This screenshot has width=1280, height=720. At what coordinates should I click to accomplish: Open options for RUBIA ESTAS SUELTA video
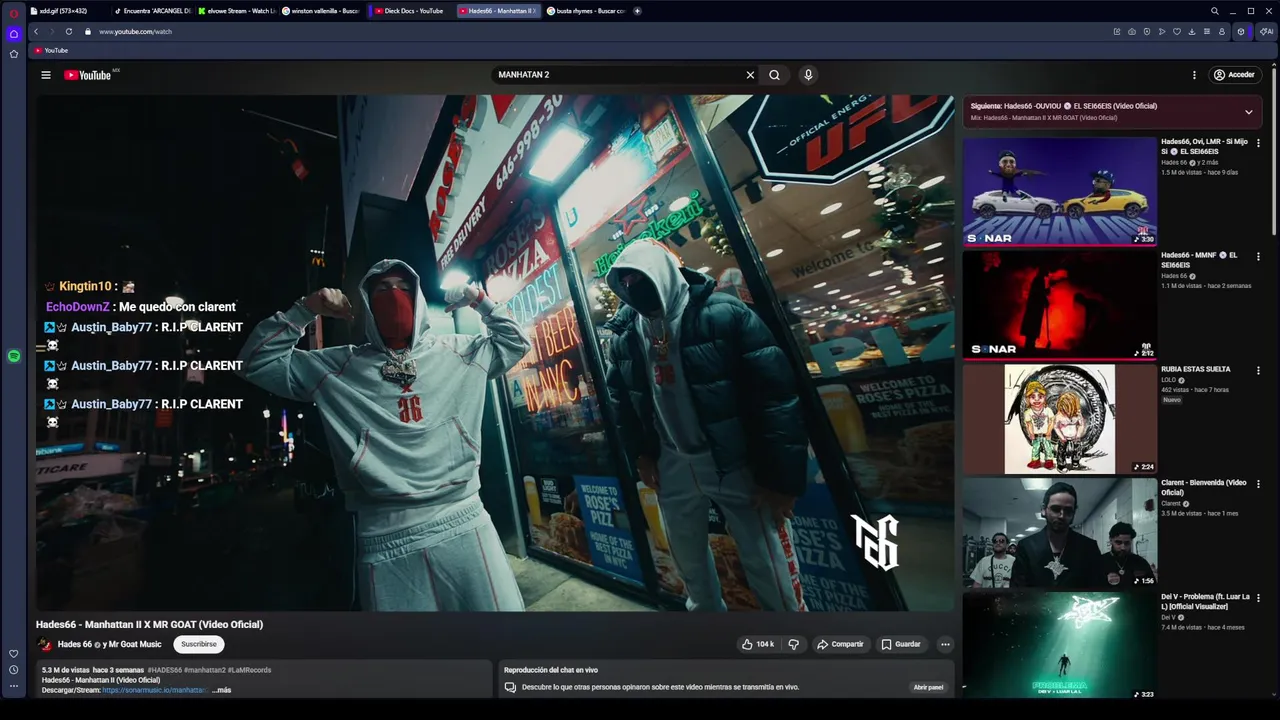(x=1258, y=370)
